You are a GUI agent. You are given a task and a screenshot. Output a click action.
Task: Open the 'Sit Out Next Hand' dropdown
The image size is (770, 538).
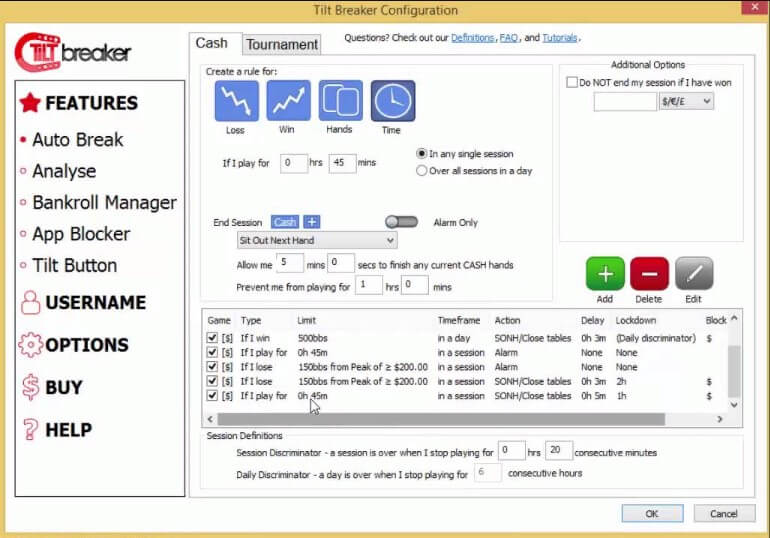pos(316,241)
